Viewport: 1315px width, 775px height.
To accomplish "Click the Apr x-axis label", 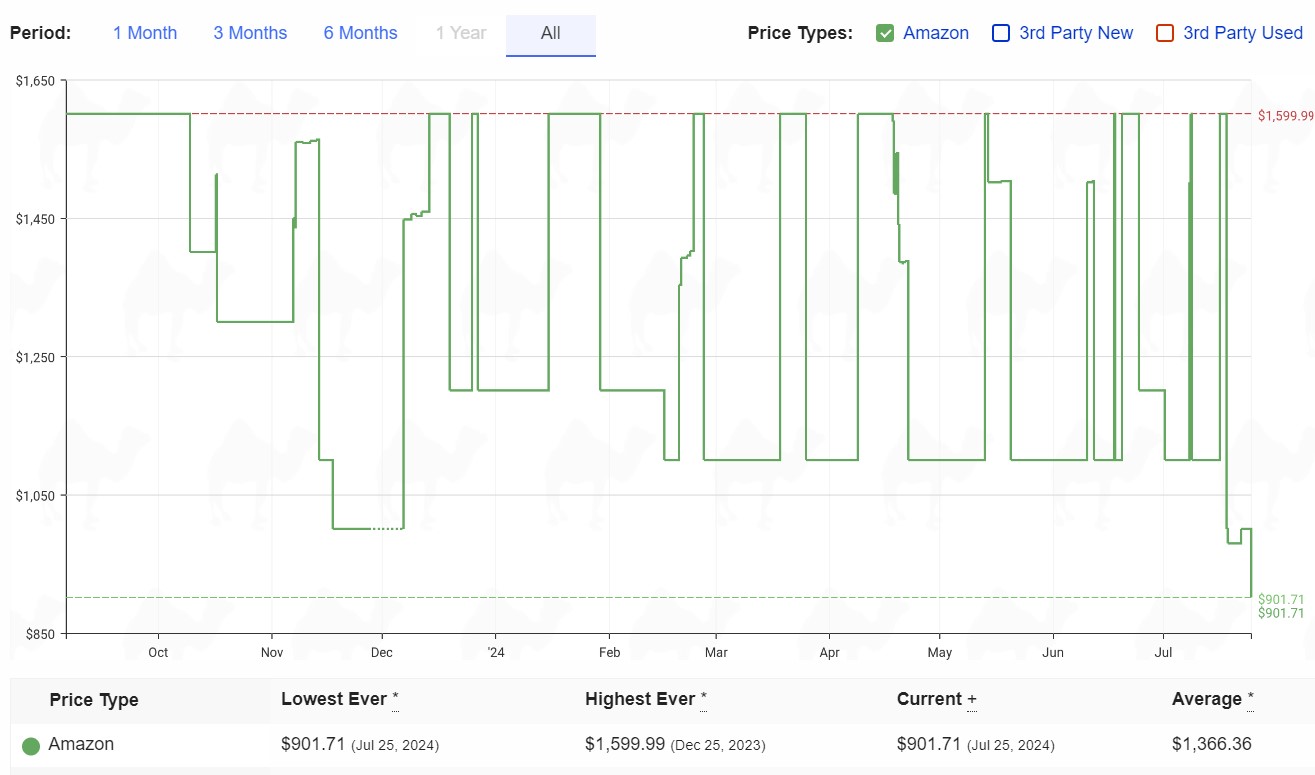I will [829, 653].
